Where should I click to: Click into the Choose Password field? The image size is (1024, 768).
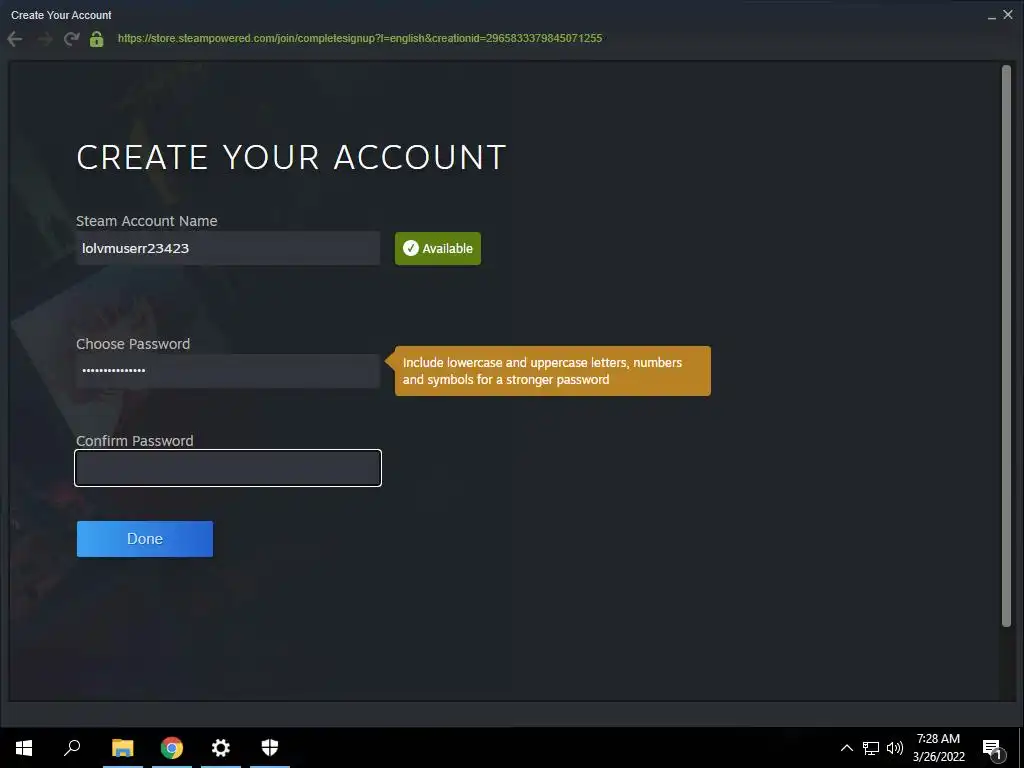point(228,371)
